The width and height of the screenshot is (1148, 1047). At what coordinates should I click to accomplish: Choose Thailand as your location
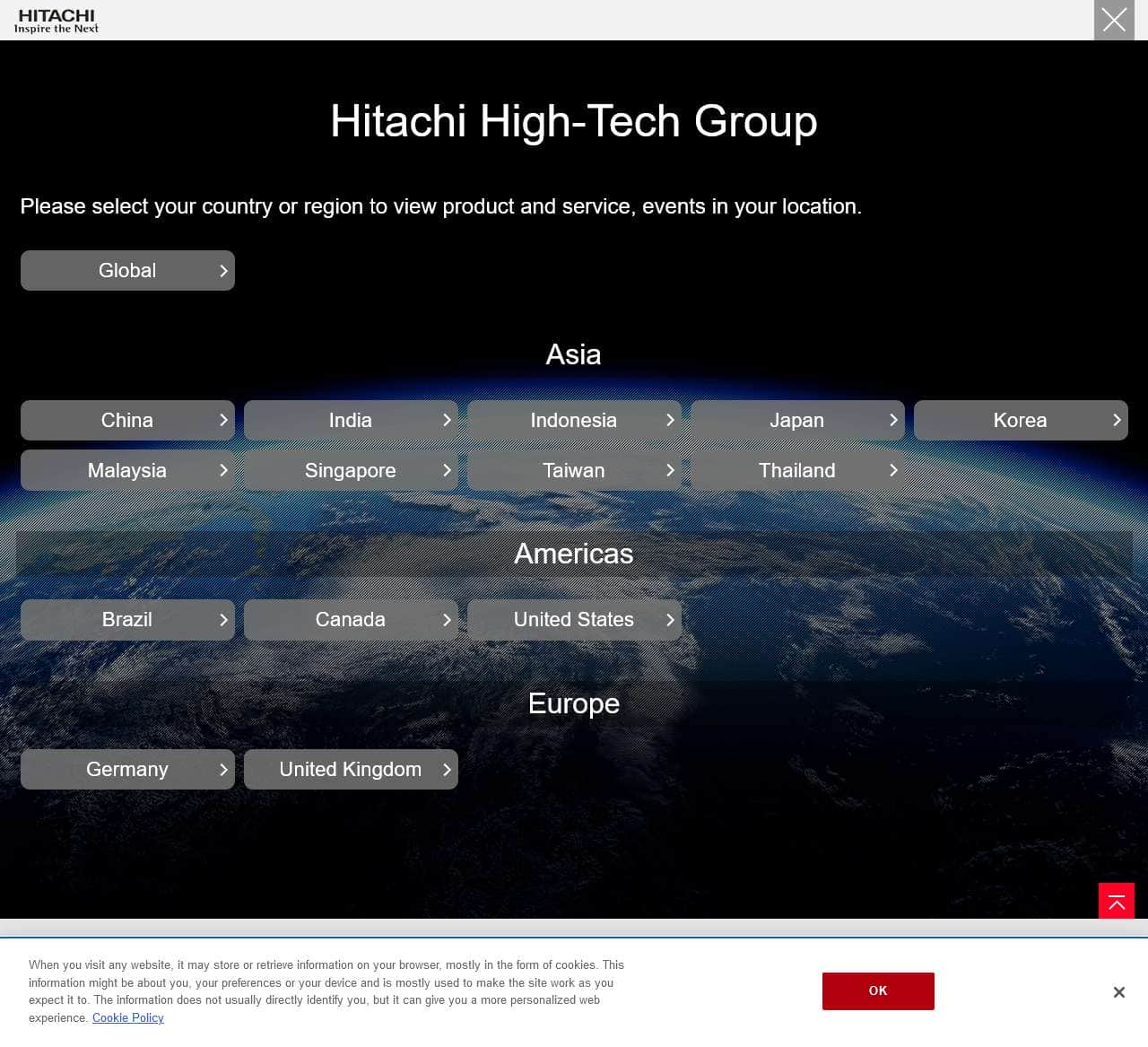797,470
